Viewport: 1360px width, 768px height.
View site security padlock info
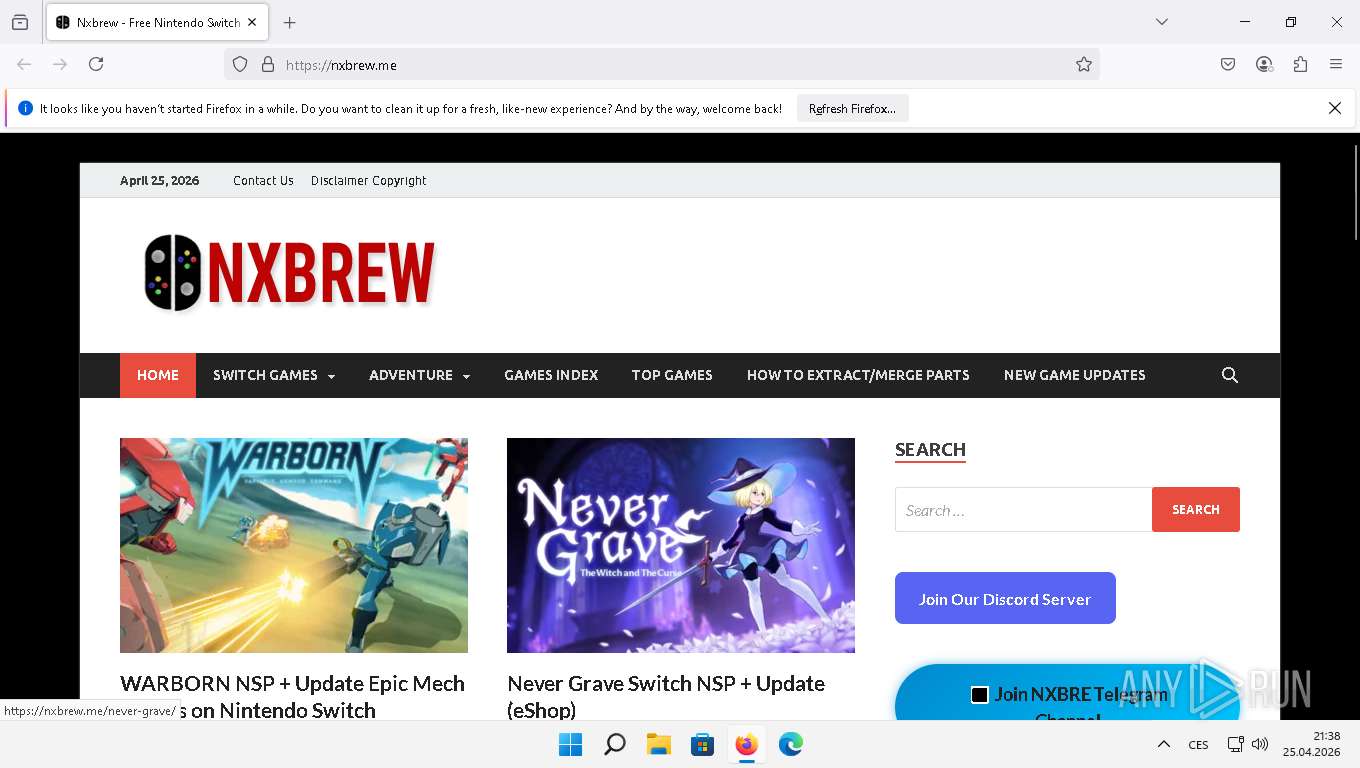268,64
